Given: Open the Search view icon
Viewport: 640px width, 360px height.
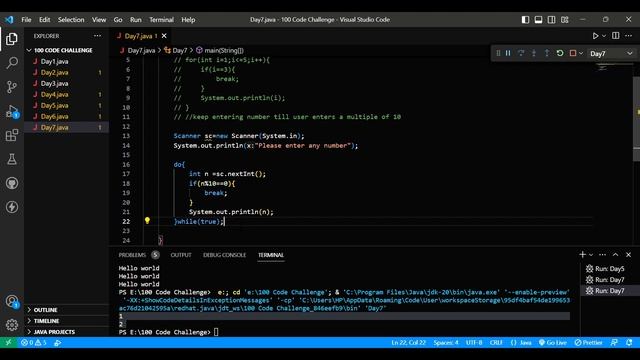Looking at the screenshot, I should click(x=12, y=63).
